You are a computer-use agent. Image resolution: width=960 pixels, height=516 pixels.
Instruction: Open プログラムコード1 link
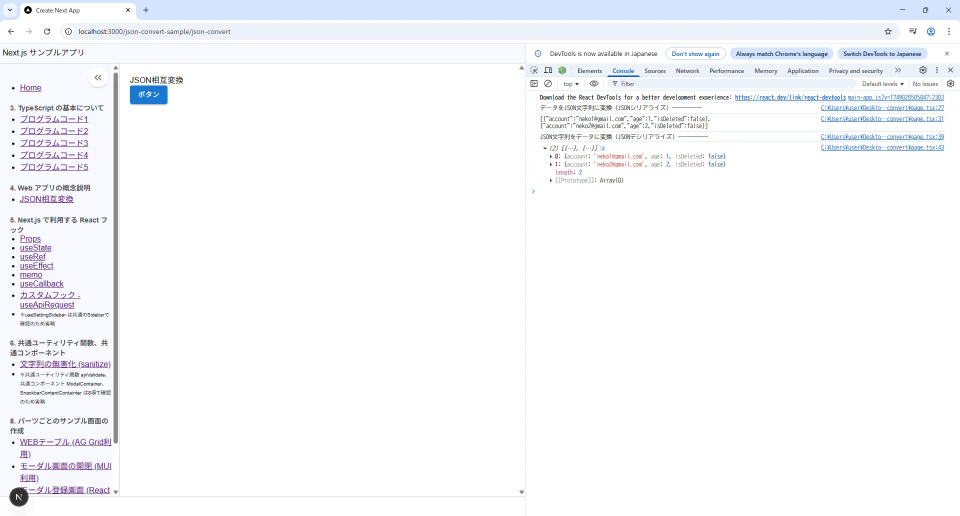[54, 119]
